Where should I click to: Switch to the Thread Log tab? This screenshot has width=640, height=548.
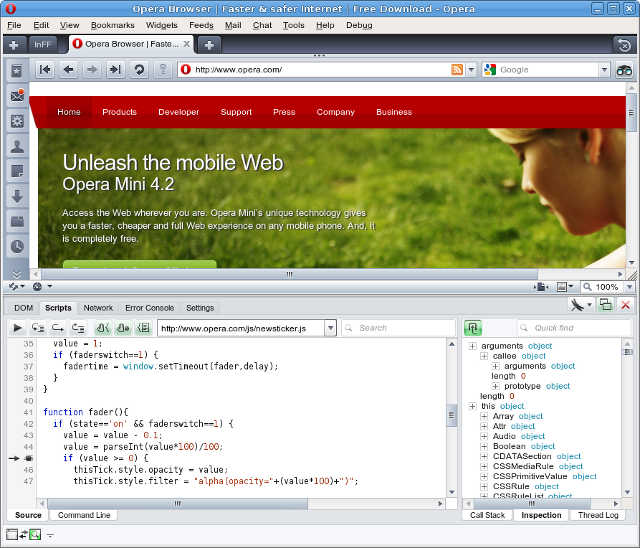598,515
